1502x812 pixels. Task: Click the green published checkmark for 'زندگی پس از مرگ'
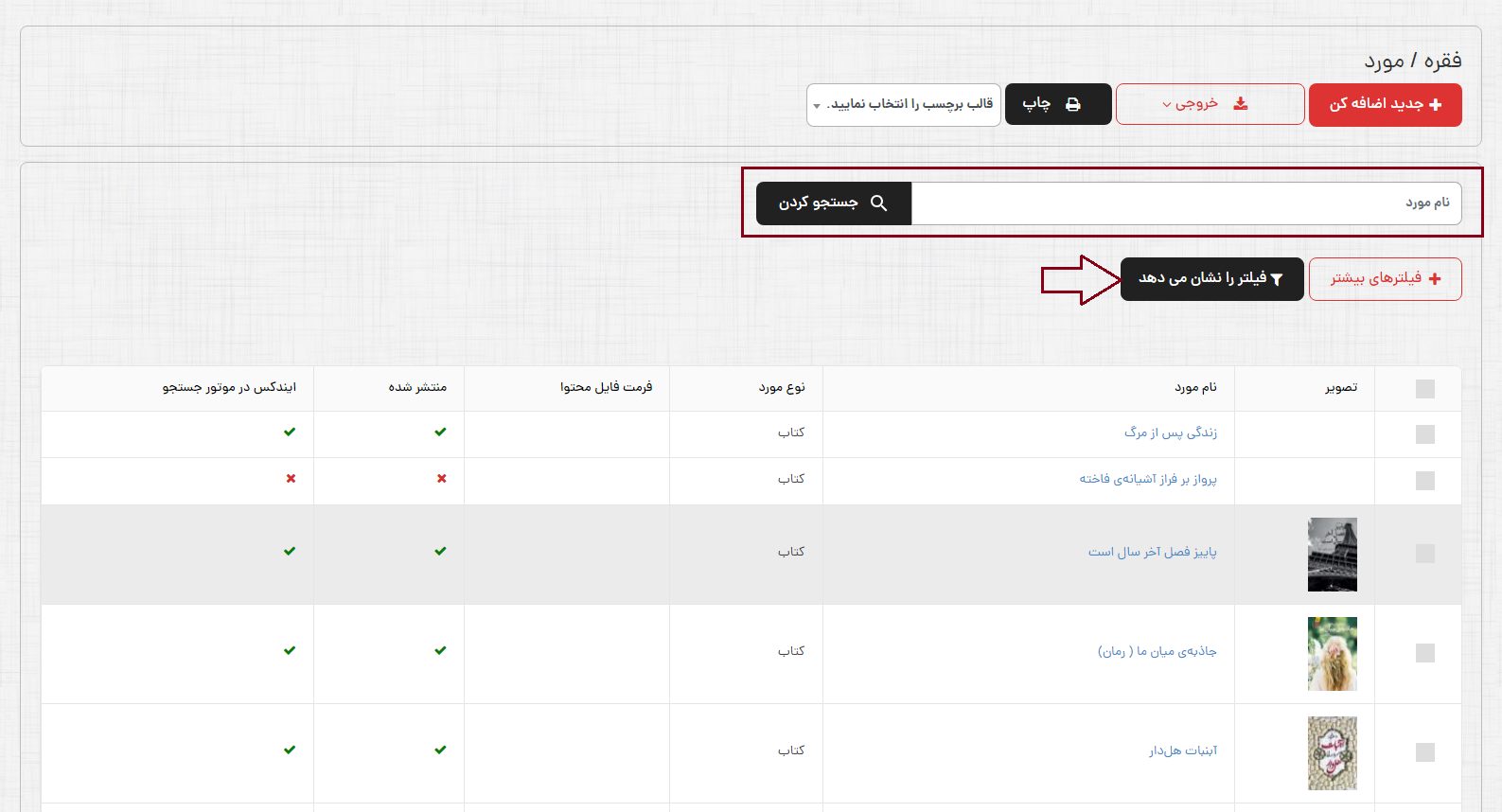[x=440, y=432]
